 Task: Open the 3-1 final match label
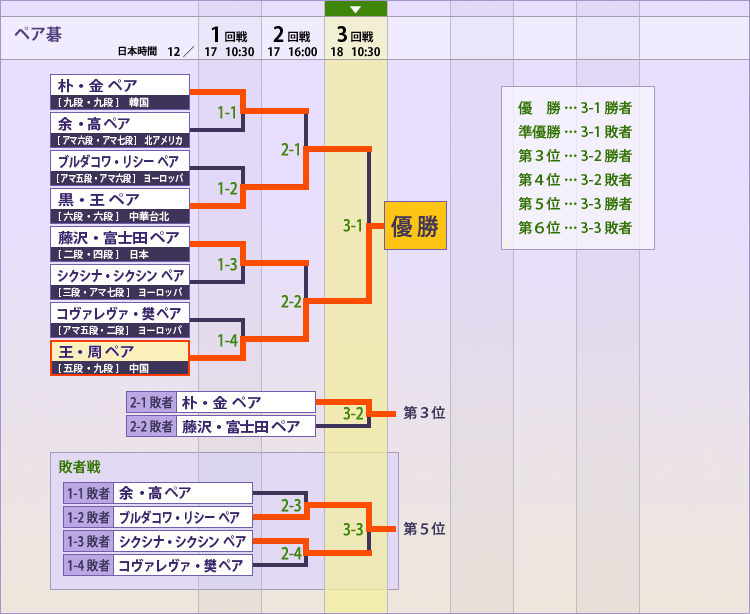pos(353,226)
